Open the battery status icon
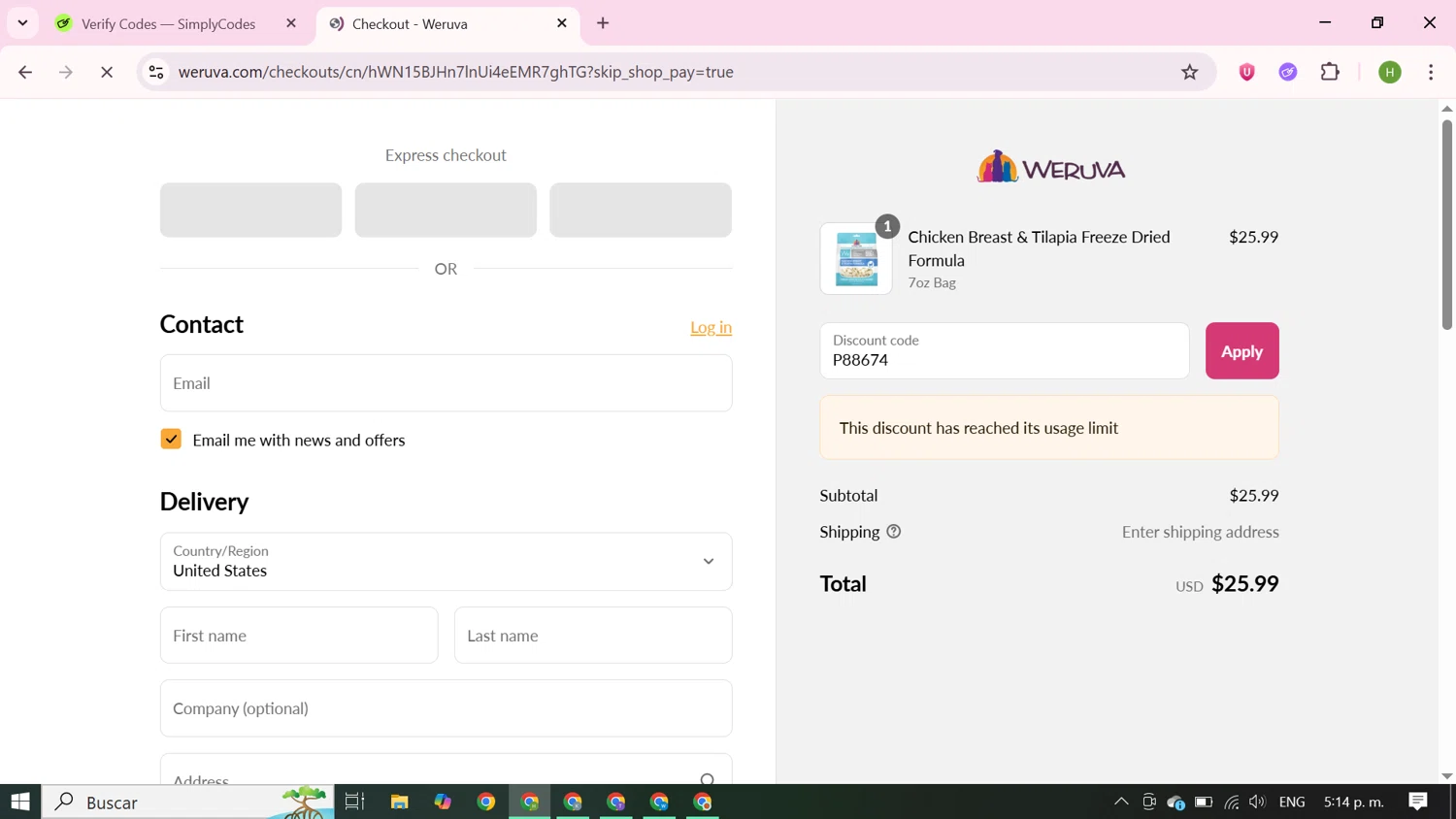Viewport: 1456px width, 819px height. pos(1204,802)
